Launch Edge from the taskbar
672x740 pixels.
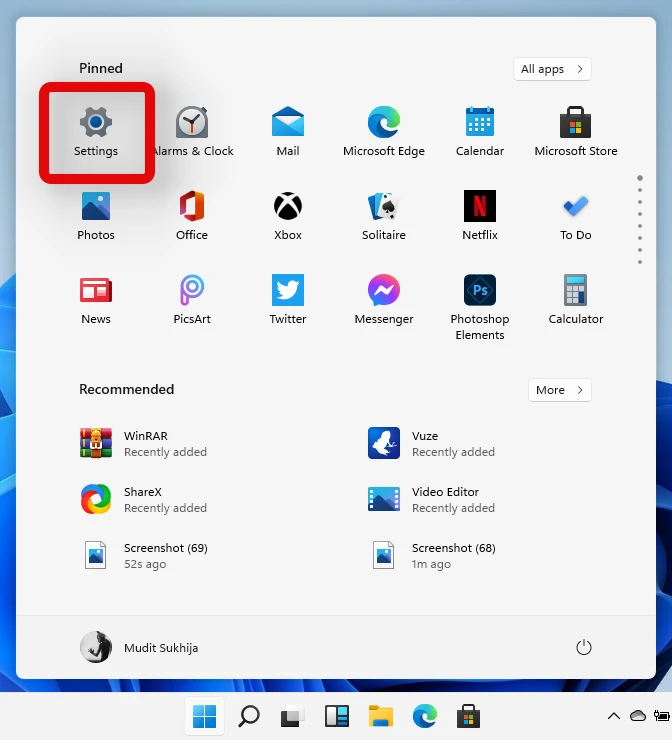(425, 716)
